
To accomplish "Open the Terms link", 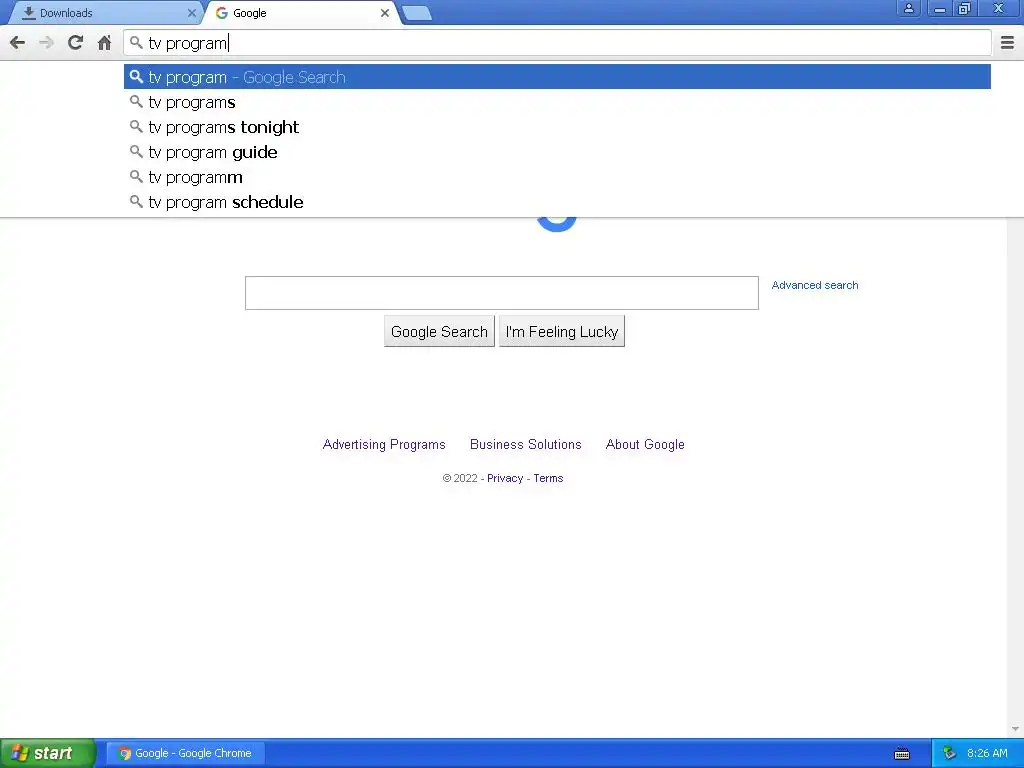I will [548, 478].
